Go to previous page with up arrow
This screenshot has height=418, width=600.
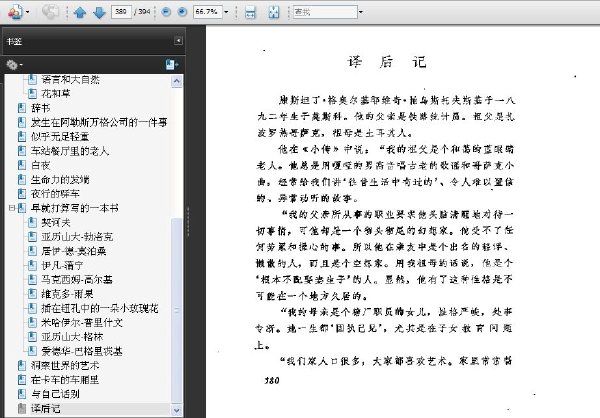[x=80, y=12]
